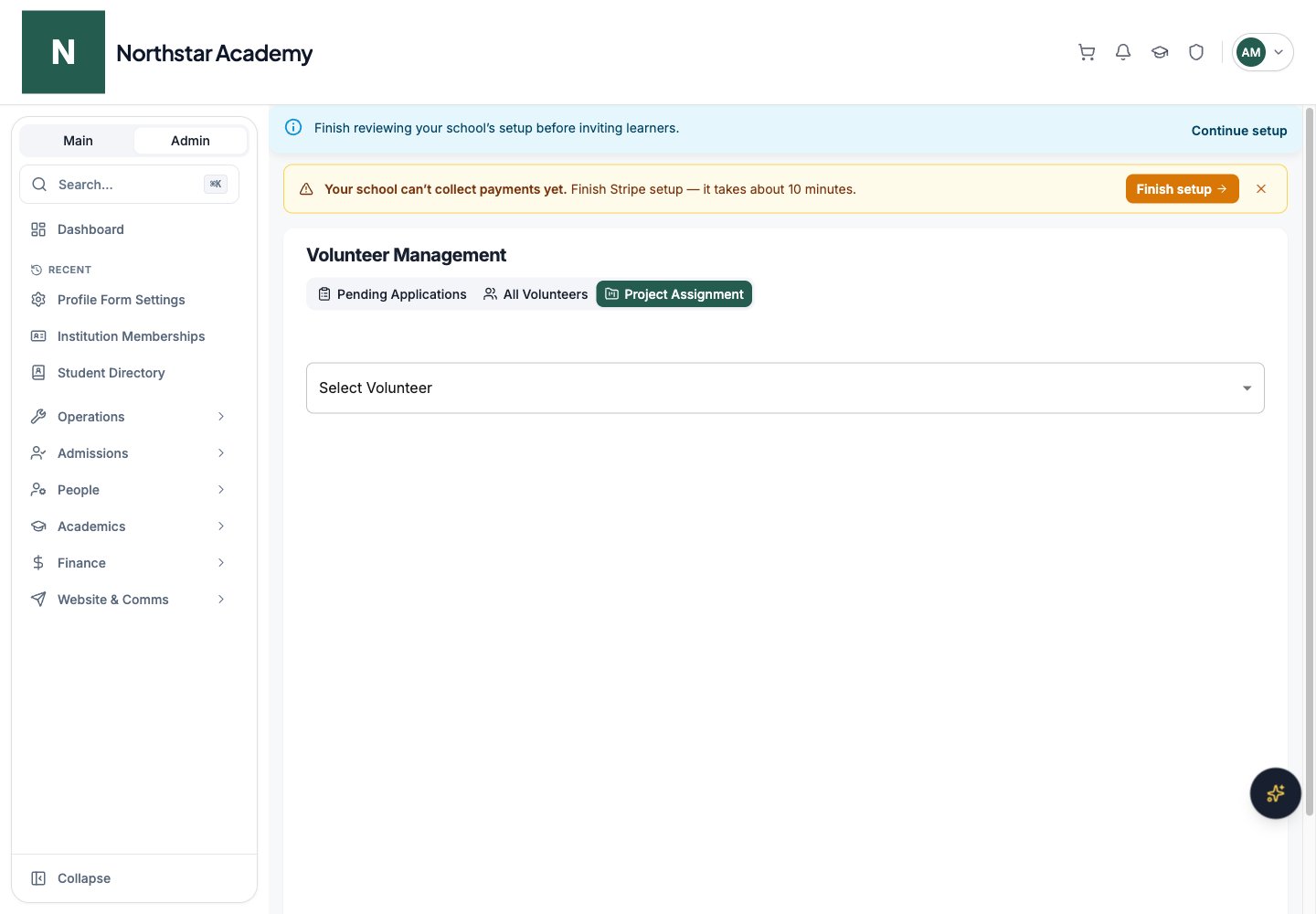Open Student Directory recent item
Image resolution: width=1316 pixels, height=914 pixels.
129,373
